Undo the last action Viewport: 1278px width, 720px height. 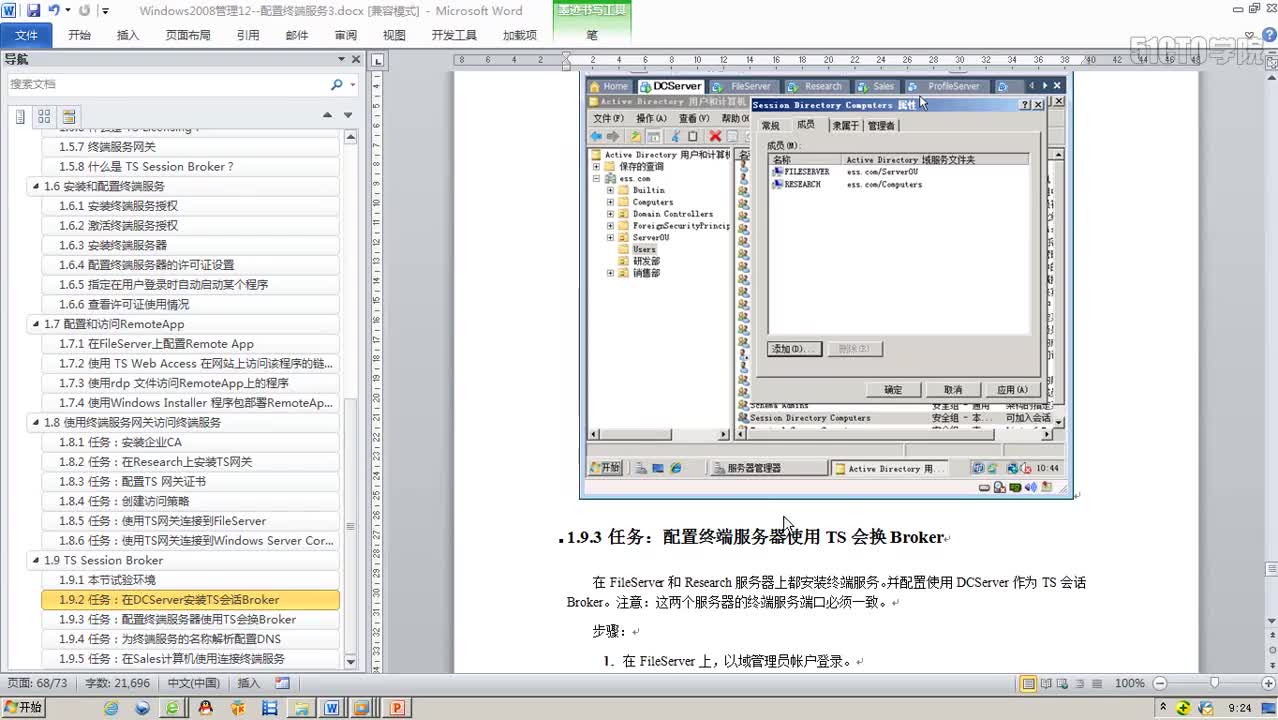pyautogui.click(x=53, y=11)
